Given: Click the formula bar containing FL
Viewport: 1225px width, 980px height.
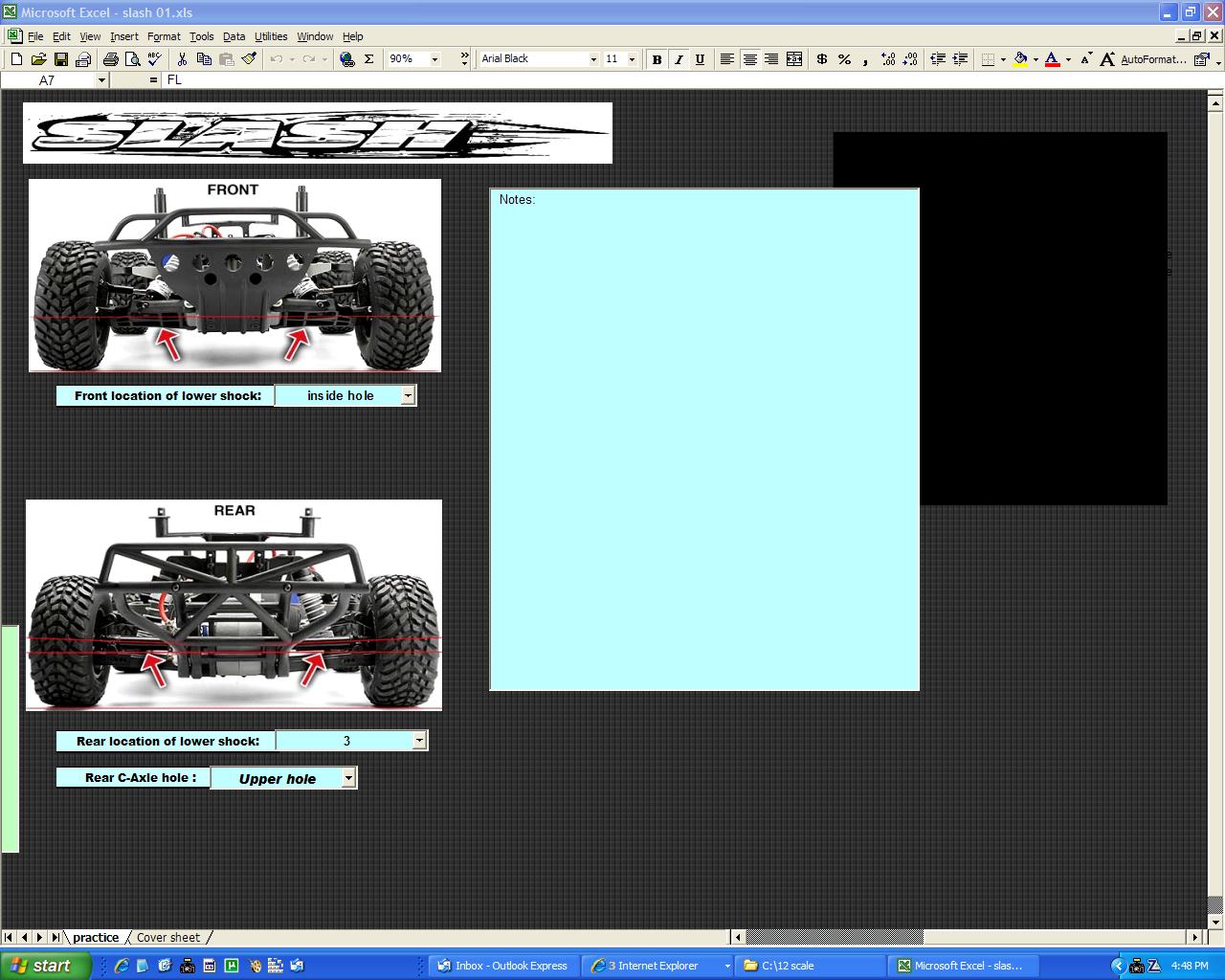Looking at the screenshot, I should [x=692, y=80].
